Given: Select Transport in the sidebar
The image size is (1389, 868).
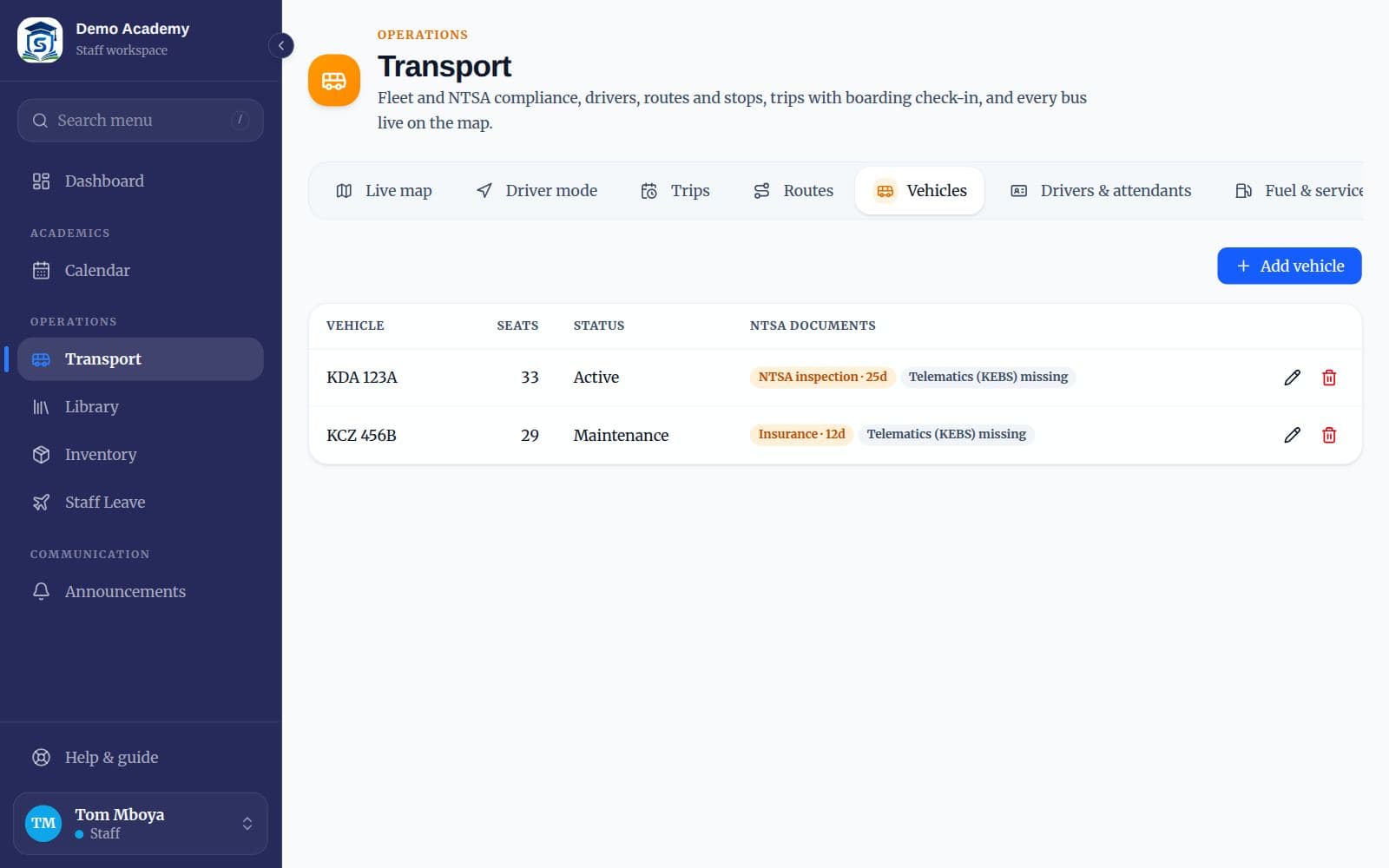Looking at the screenshot, I should coord(140,359).
